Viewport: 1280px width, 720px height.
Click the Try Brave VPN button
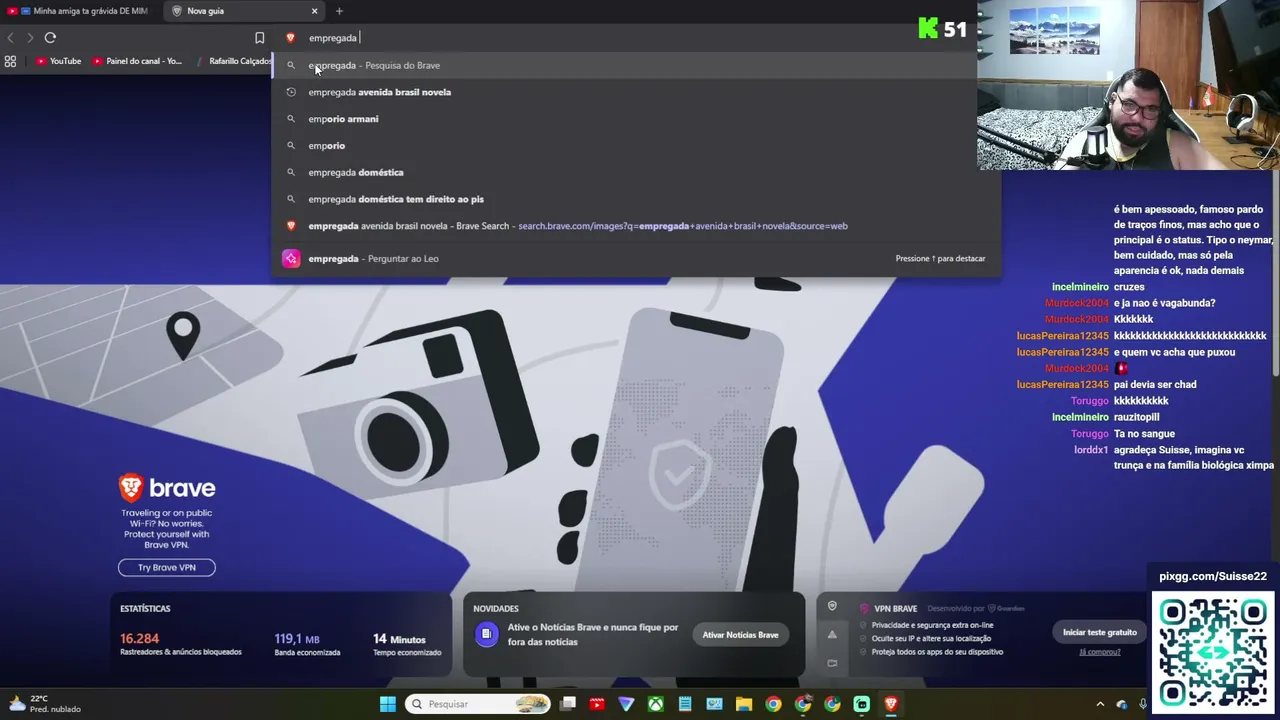coord(167,567)
